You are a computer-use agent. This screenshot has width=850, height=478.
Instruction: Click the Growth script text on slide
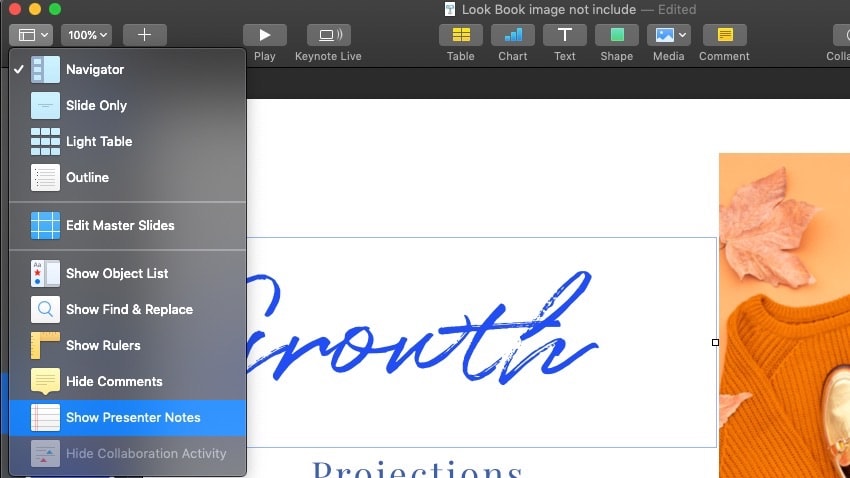tap(423, 328)
